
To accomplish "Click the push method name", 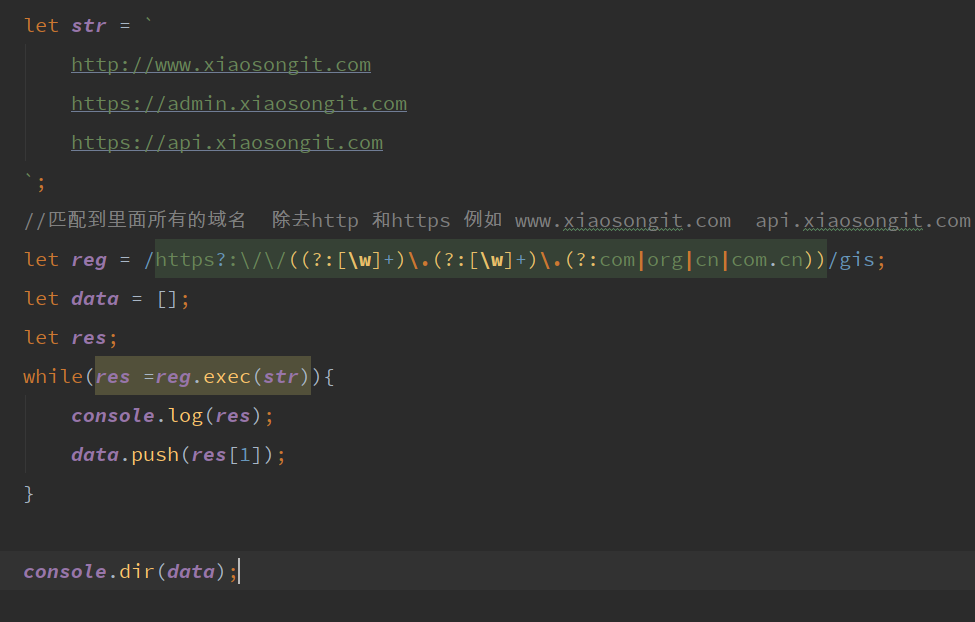I will 155,455.
